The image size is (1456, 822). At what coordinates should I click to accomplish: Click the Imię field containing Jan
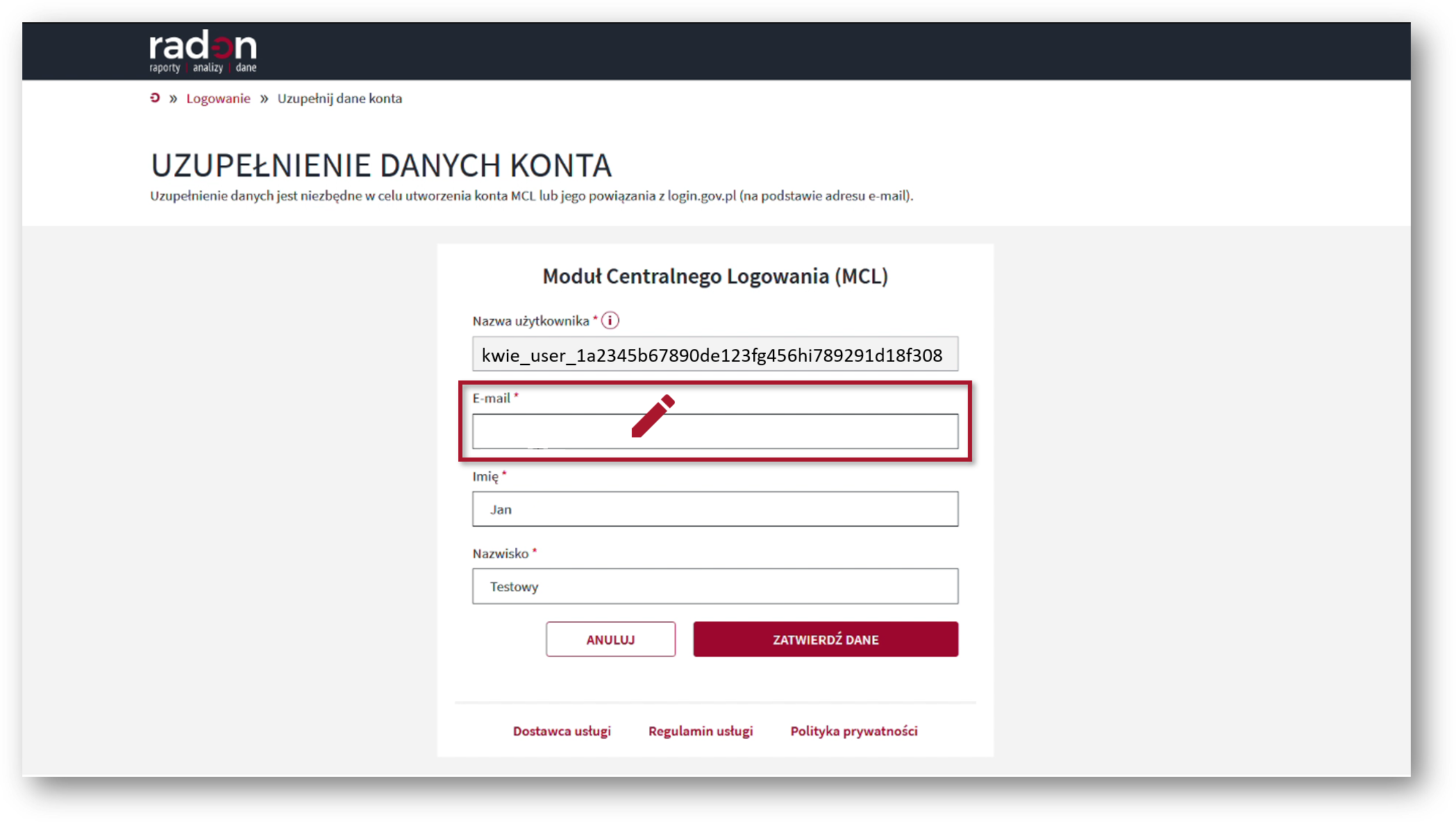(715, 509)
